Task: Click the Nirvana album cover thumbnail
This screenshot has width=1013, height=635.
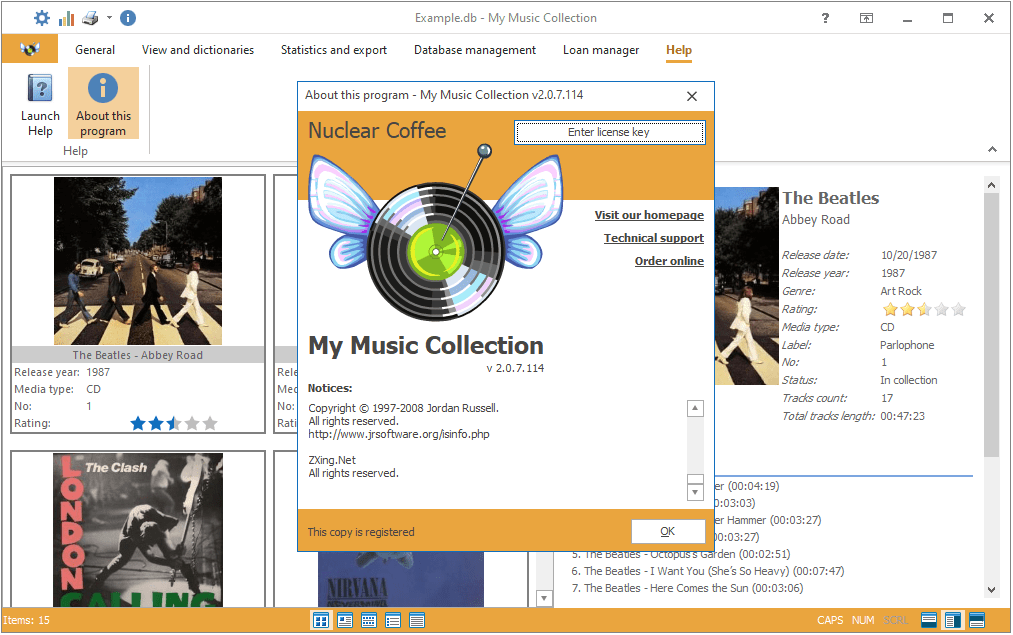Action: 401,579
